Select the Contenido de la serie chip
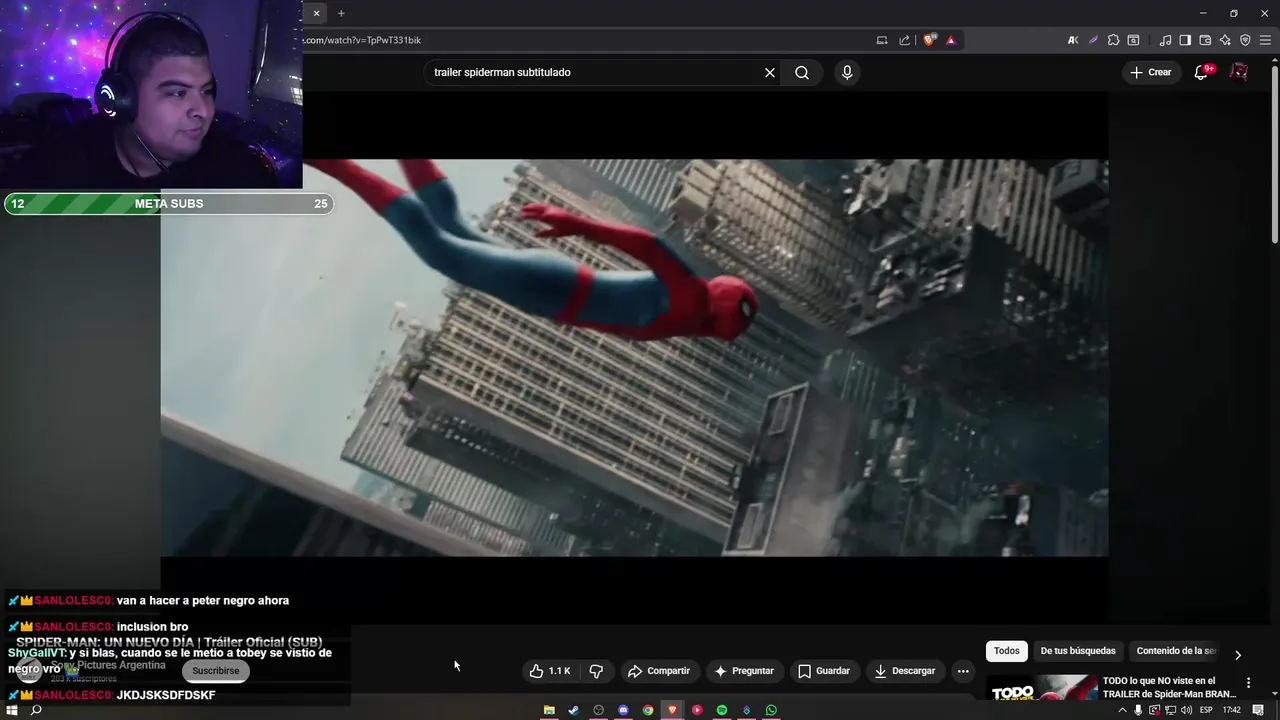Screen dimensions: 1280x720 point(1177,651)
